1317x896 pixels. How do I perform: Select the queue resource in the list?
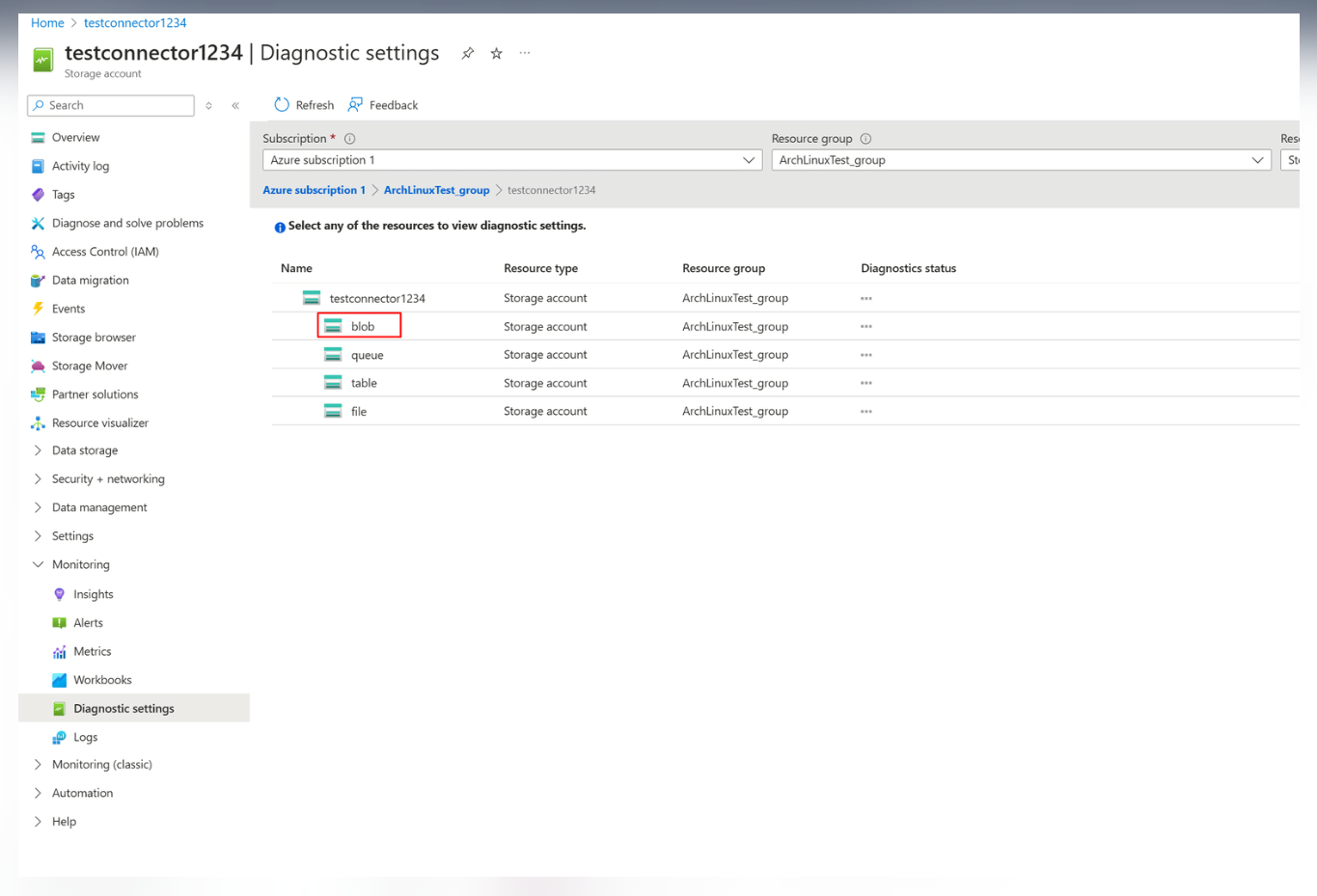coord(367,356)
